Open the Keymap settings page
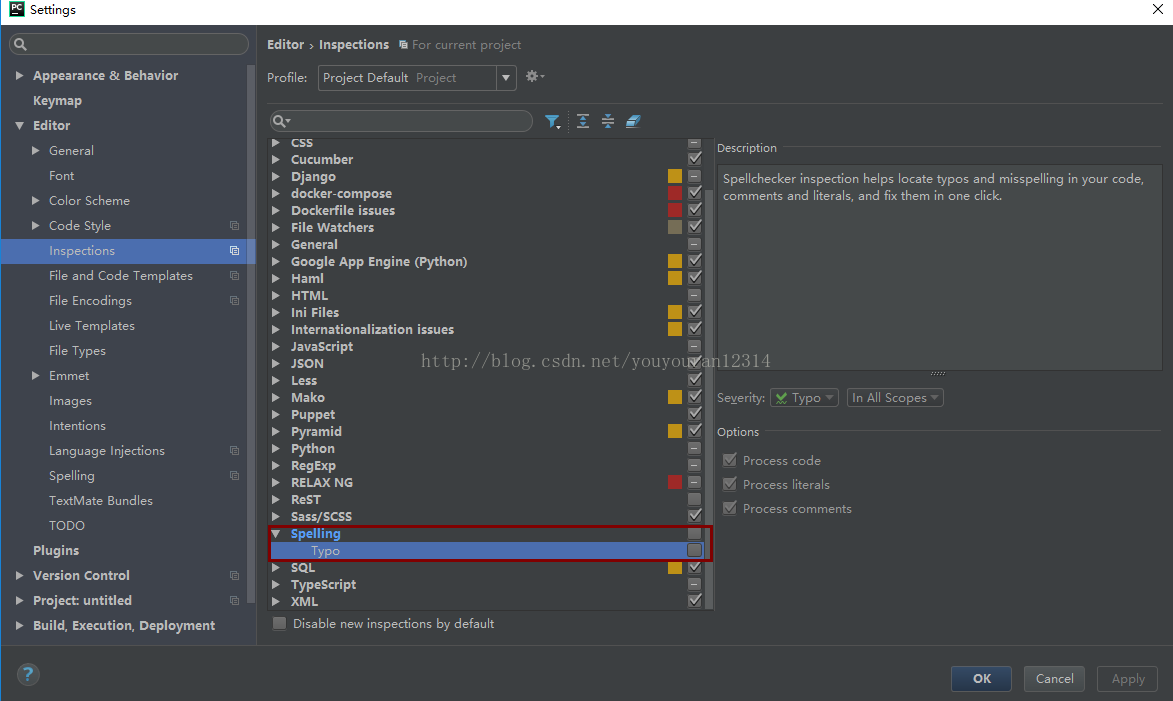This screenshot has width=1173, height=701. (x=57, y=100)
